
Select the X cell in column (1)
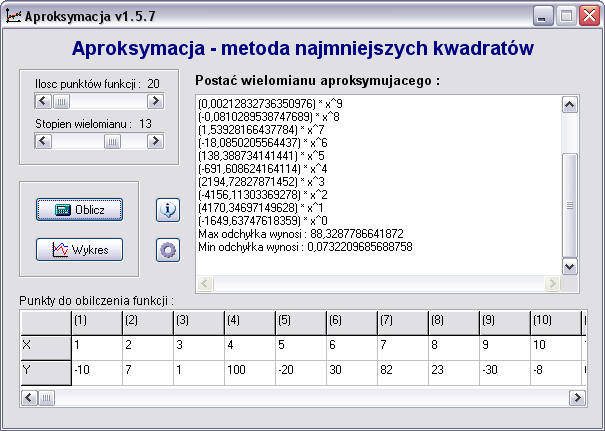95,345
